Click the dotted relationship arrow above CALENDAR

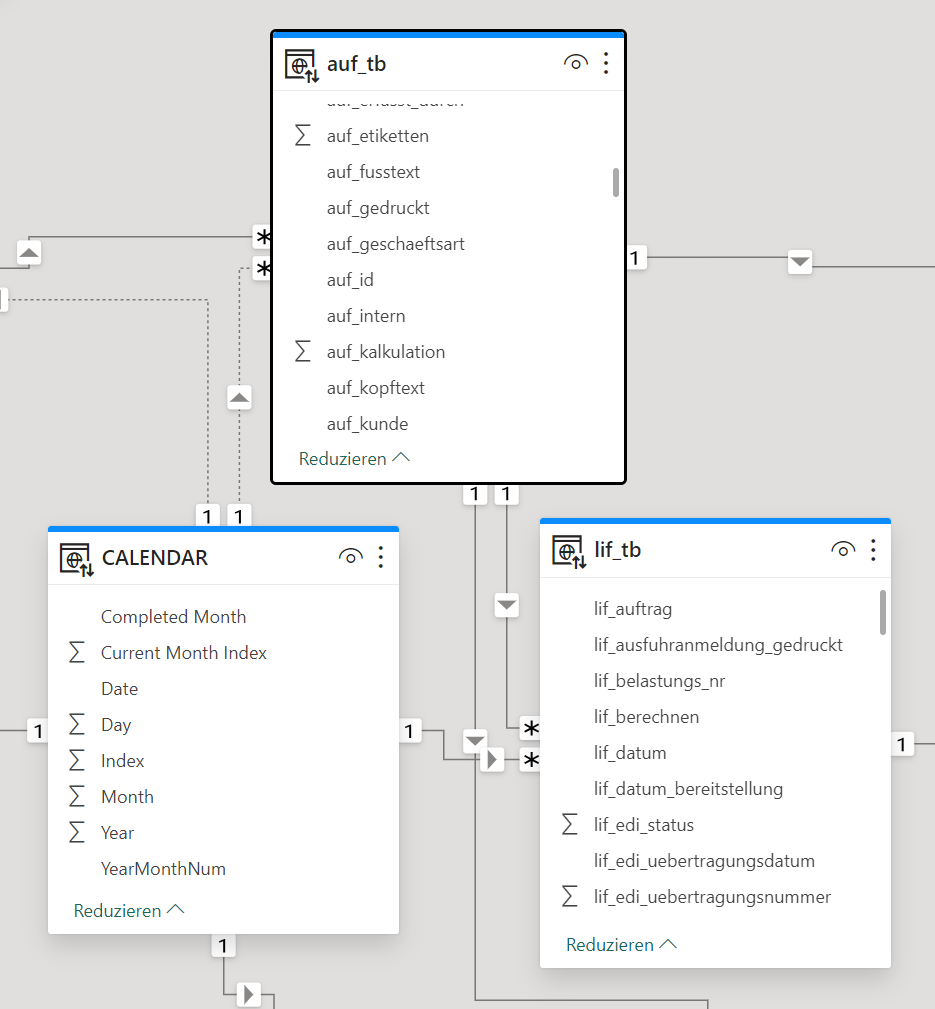[x=239, y=398]
